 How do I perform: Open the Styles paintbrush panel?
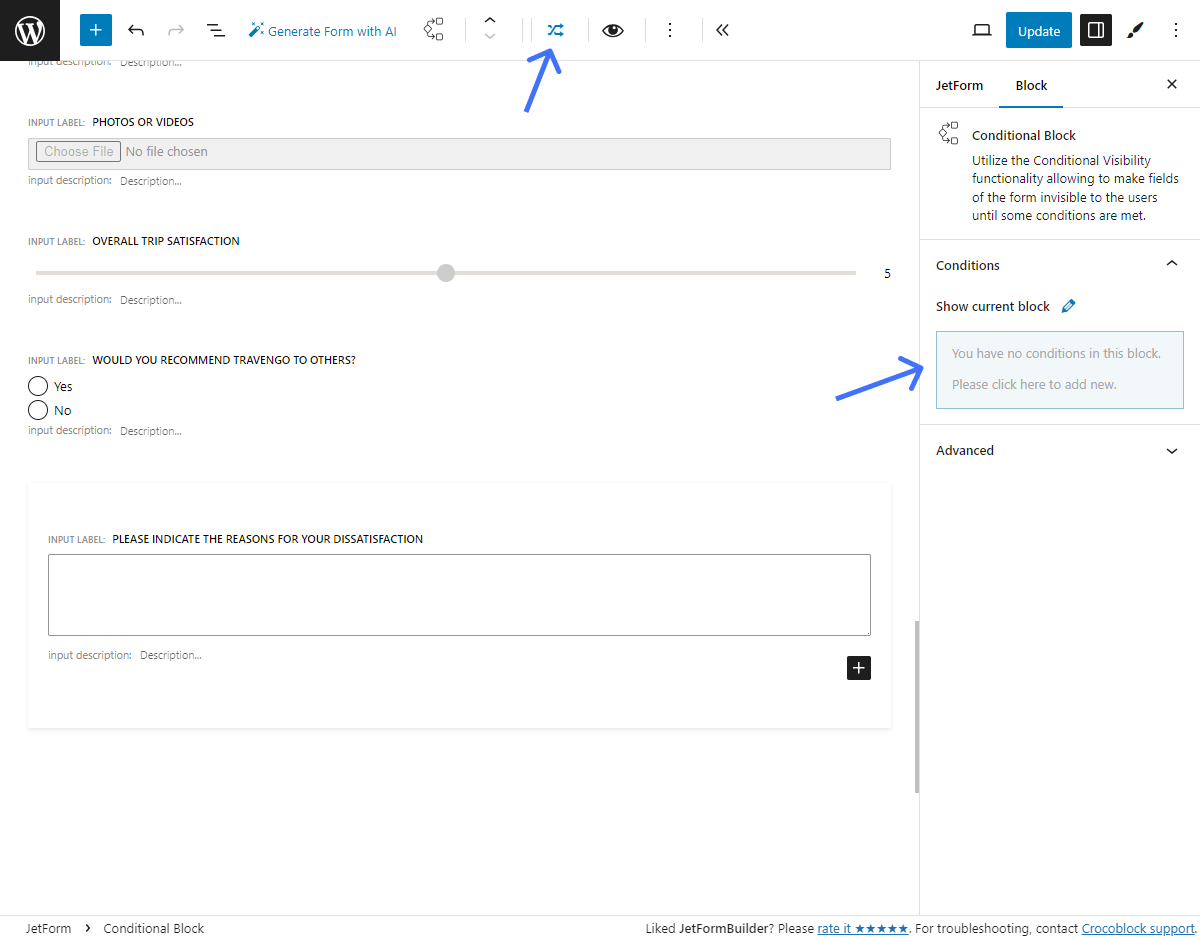coord(1135,30)
